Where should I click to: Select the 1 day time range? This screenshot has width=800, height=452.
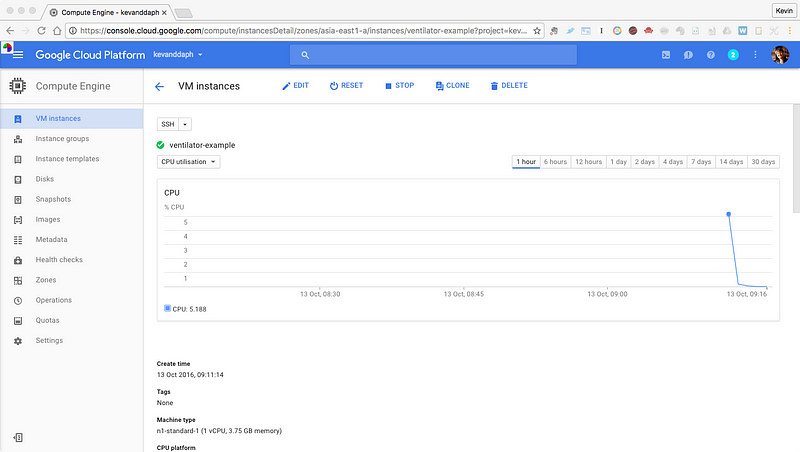[x=618, y=162]
